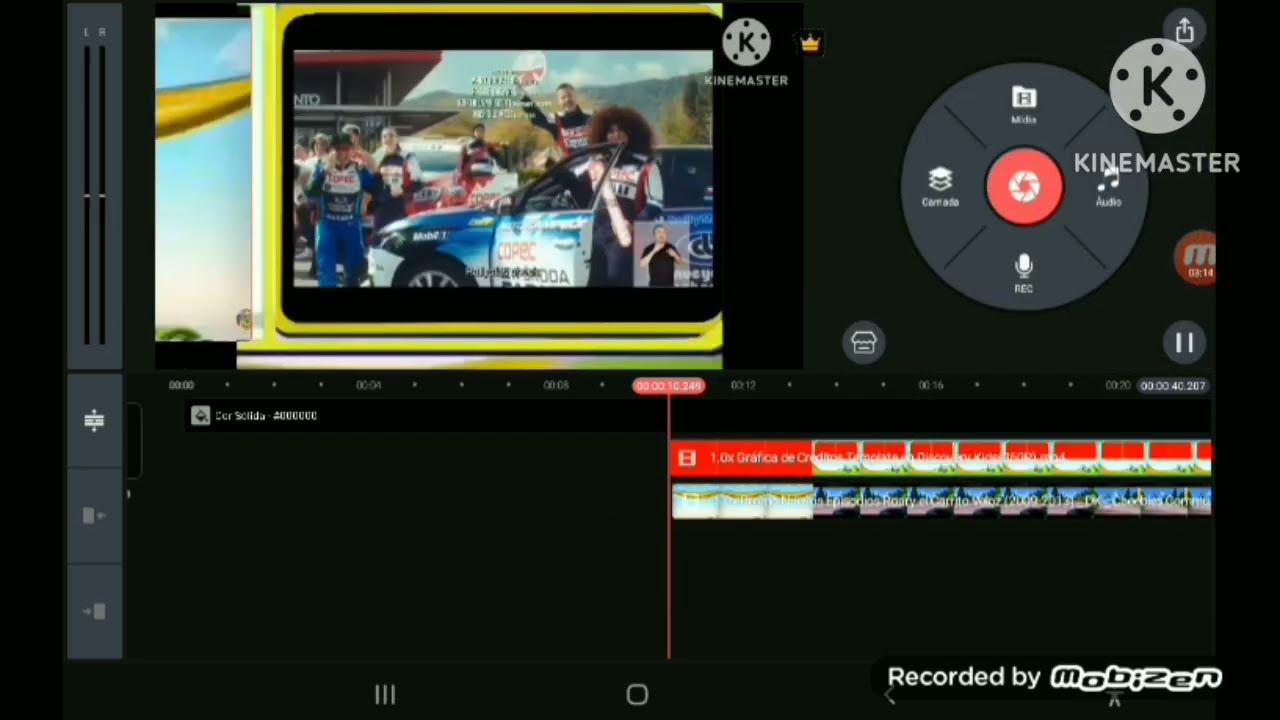Click the 00:04 mark on time ruler
The image size is (1280, 720).
[x=368, y=385]
